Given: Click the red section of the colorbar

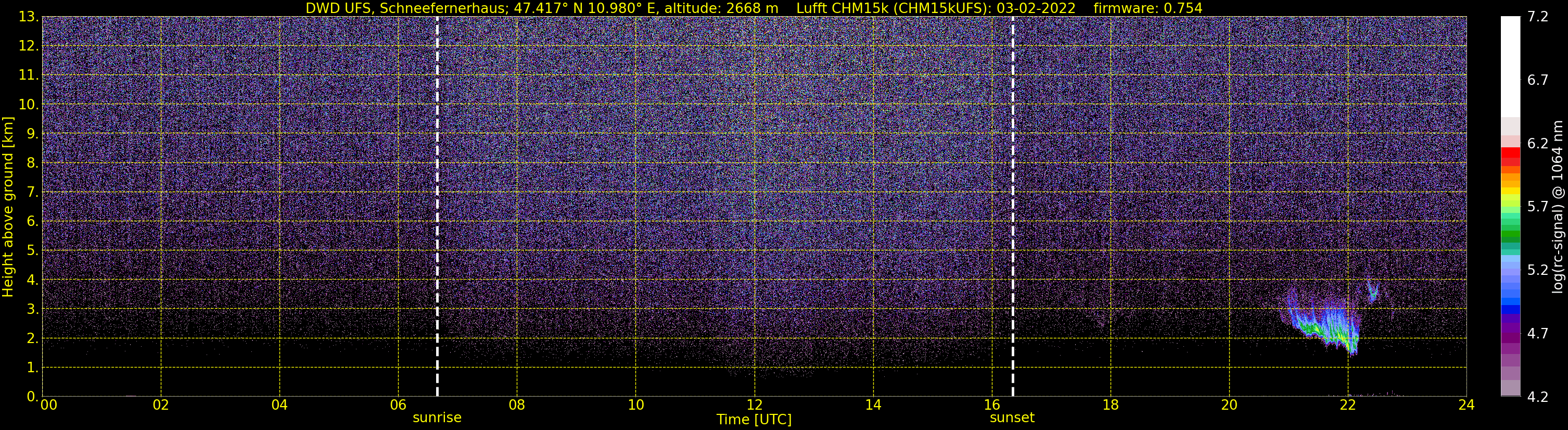Looking at the screenshot, I should tap(1510, 157).
